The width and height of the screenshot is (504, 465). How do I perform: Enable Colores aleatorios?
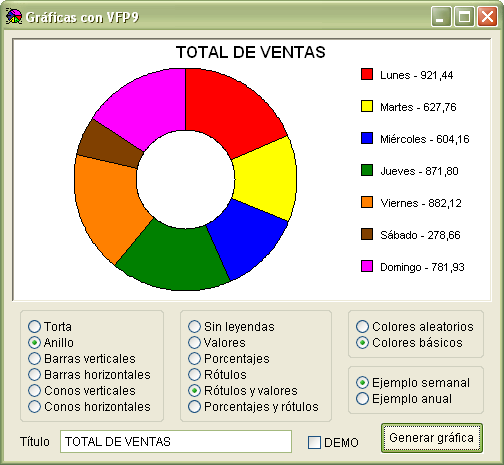(415, 326)
